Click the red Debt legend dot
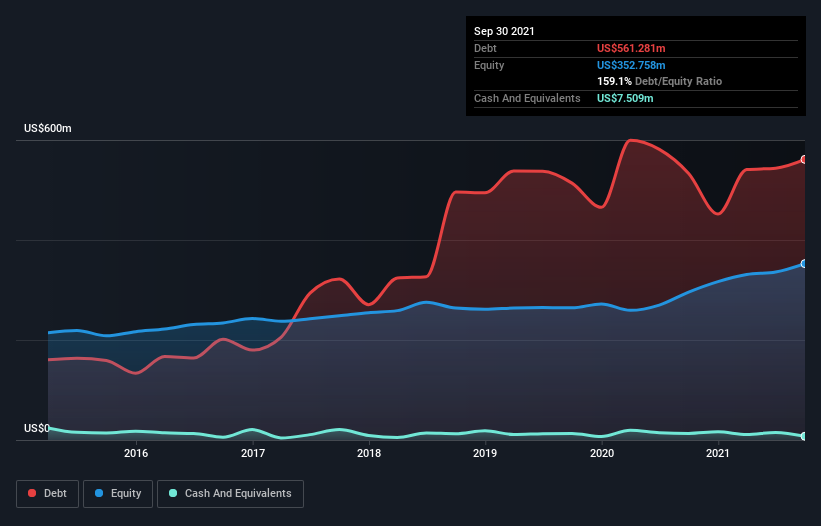 point(32,493)
